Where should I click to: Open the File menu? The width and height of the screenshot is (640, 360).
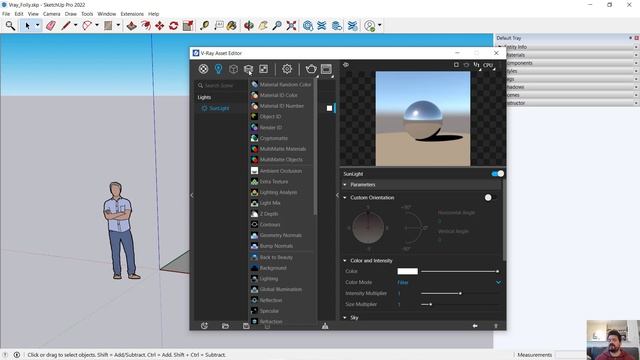(x=6, y=14)
